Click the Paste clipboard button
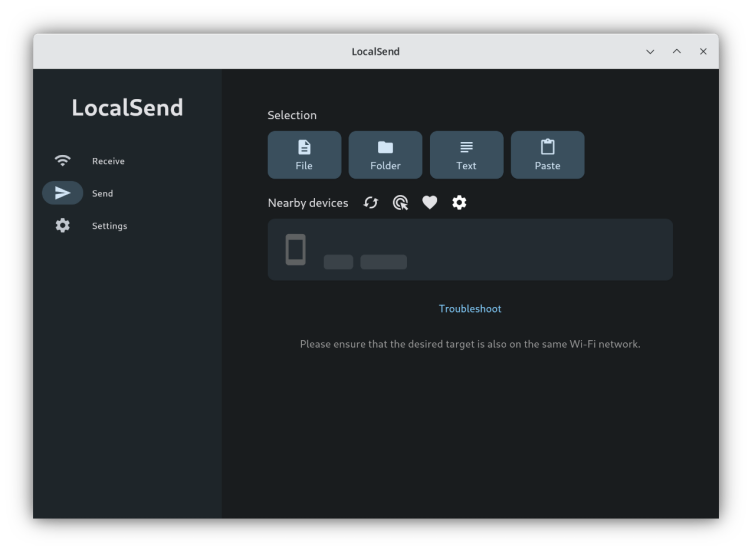 pyautogui.click(x=547, y=155)
